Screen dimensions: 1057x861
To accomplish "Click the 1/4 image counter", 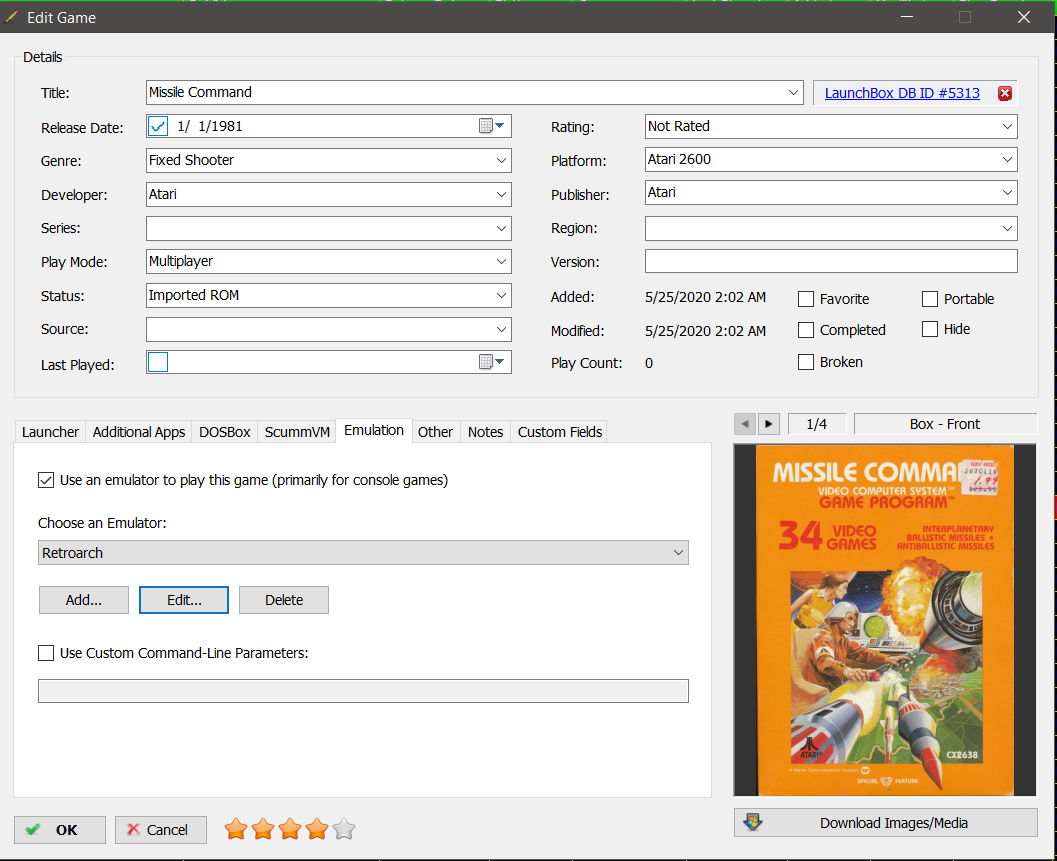I will (x=816, y=424).
